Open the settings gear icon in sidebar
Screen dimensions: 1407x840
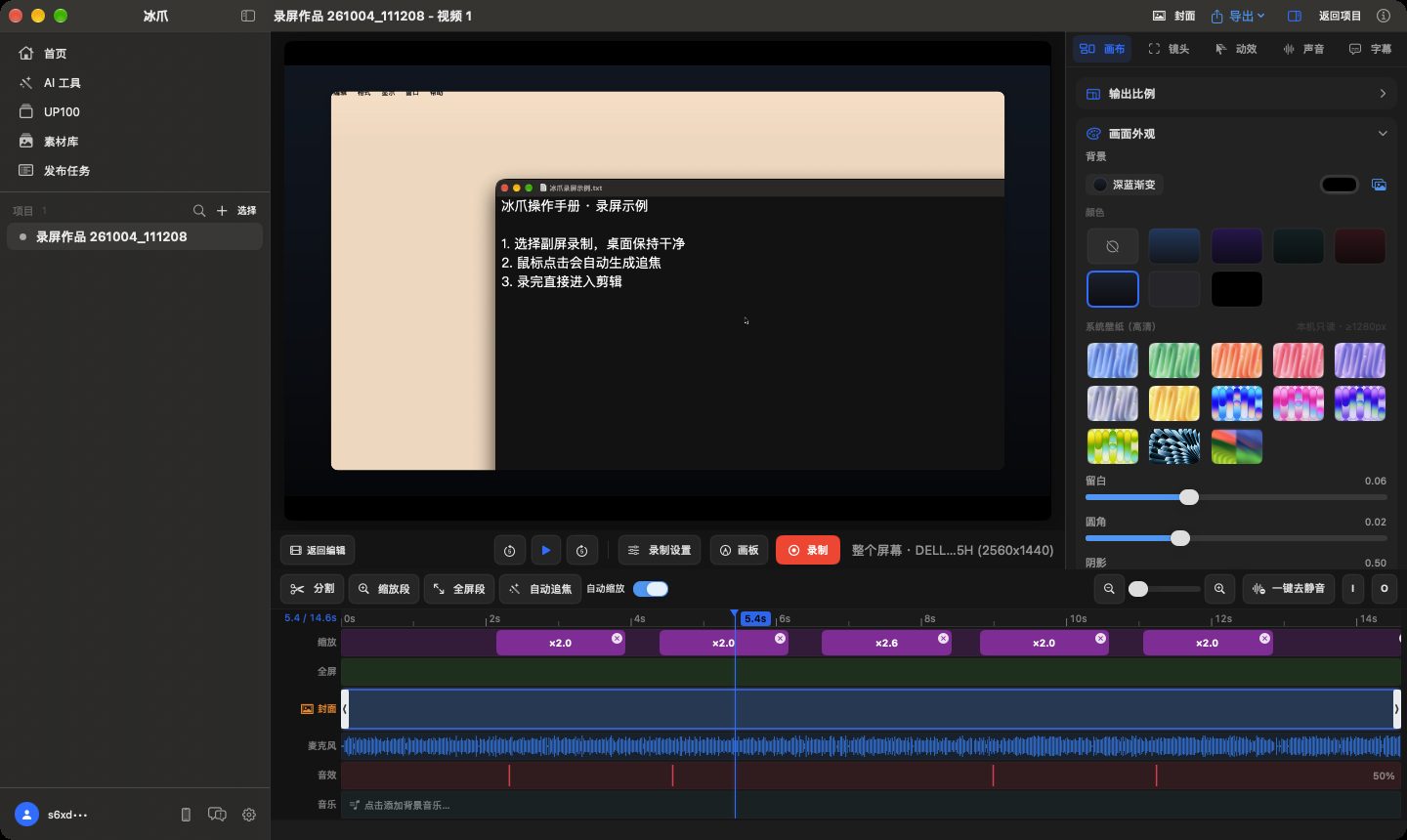click(249, 815)
